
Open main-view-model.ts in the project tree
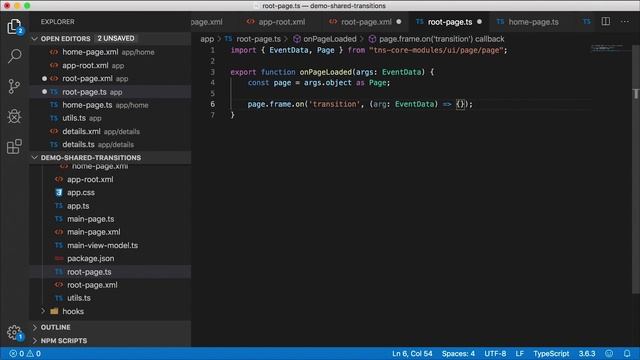110,245
